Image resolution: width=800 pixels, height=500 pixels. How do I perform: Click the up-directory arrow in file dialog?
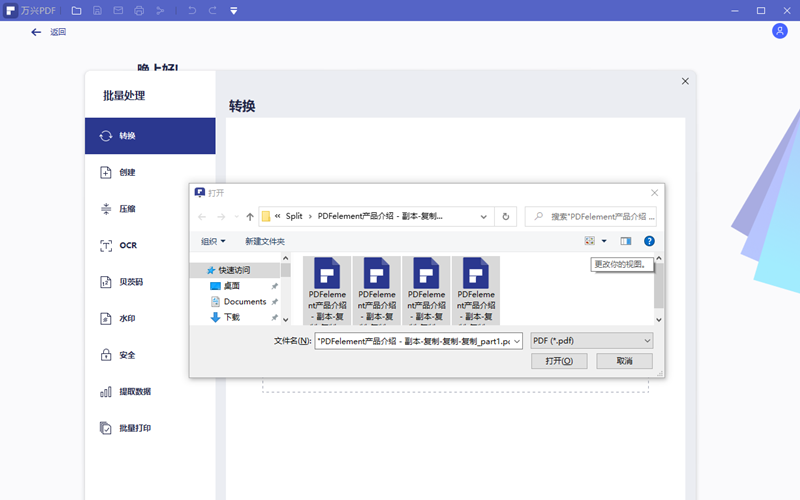pos(250,216)
